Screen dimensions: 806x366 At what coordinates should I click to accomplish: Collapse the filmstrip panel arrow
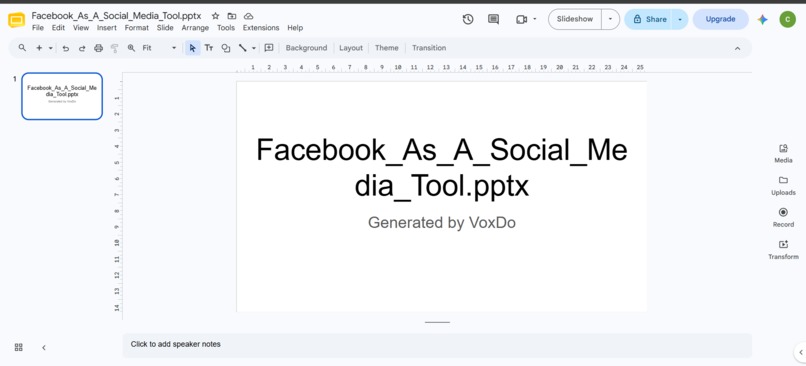44,347
